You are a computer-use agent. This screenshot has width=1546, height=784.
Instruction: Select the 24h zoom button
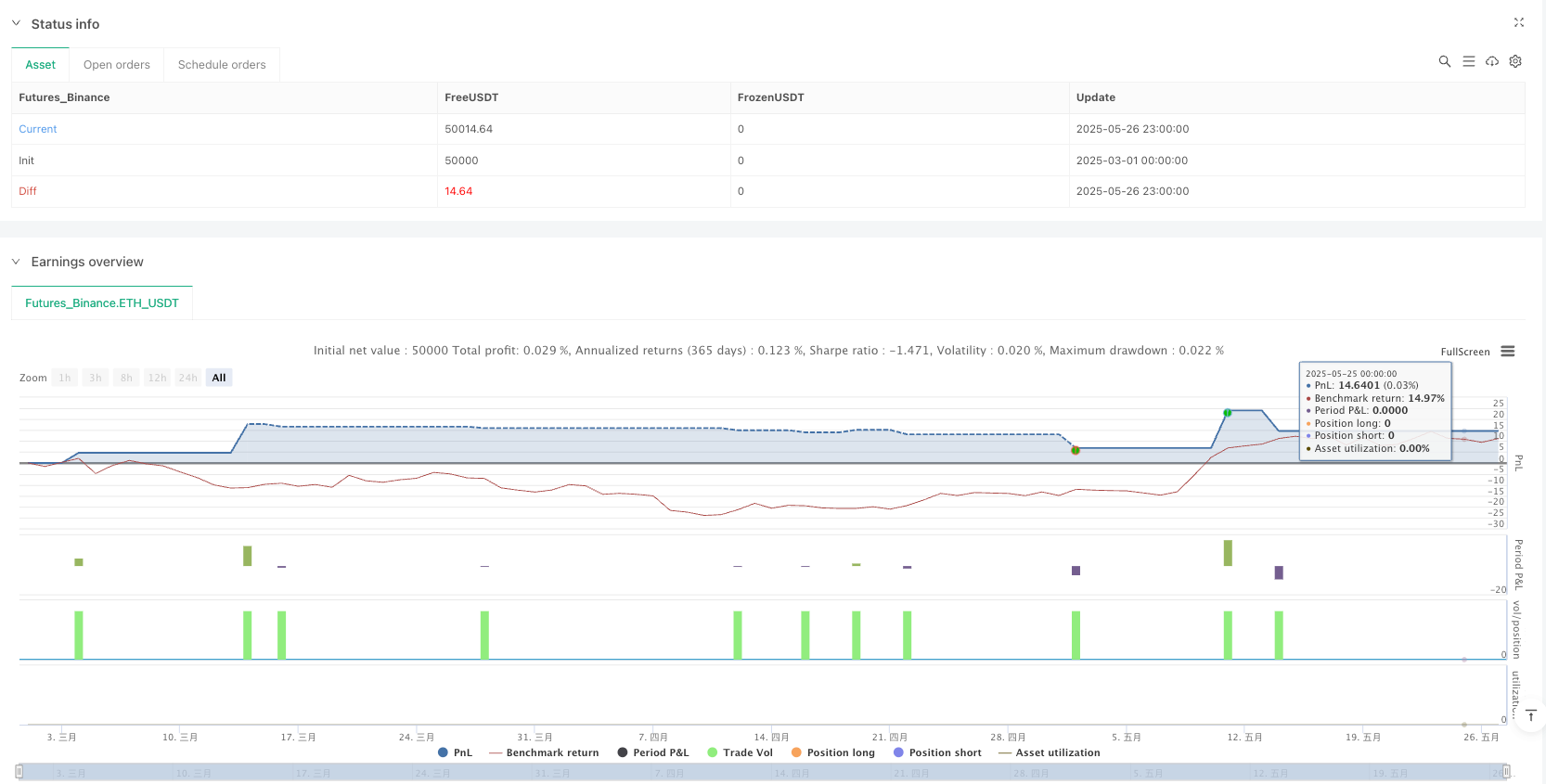point(187,378)
